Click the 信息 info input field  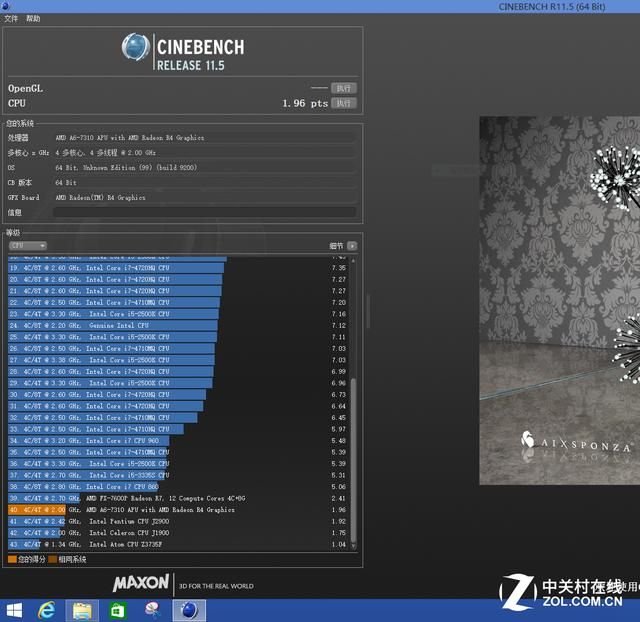pyautogui.click(x=204, y=212)
